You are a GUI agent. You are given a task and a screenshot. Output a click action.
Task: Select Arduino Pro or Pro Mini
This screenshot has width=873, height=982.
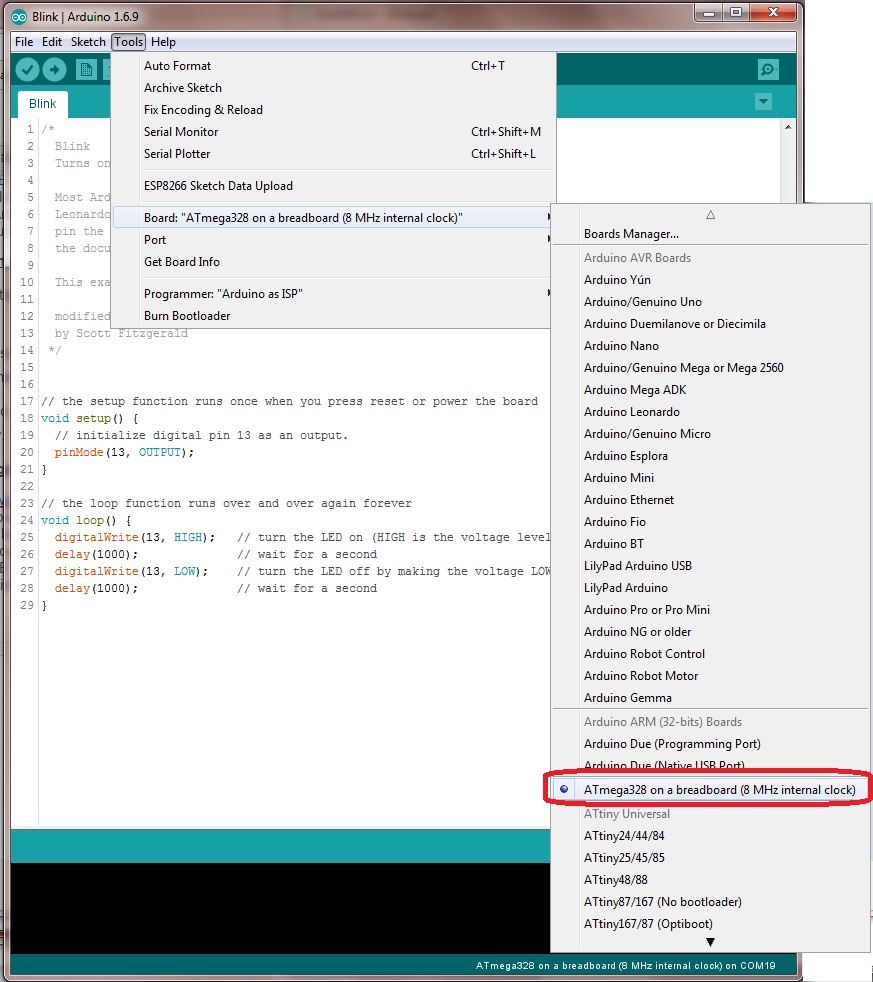(710, 609)
